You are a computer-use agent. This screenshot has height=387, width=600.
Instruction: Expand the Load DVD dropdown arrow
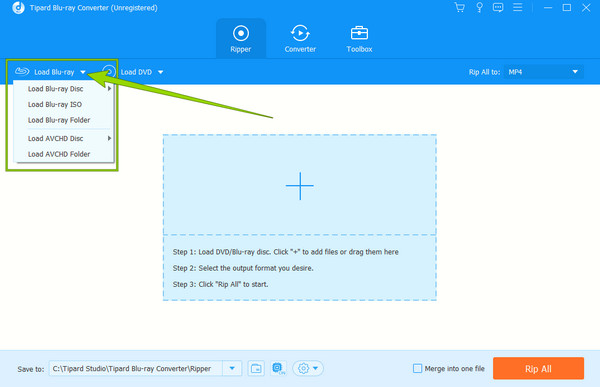[160, 72]
